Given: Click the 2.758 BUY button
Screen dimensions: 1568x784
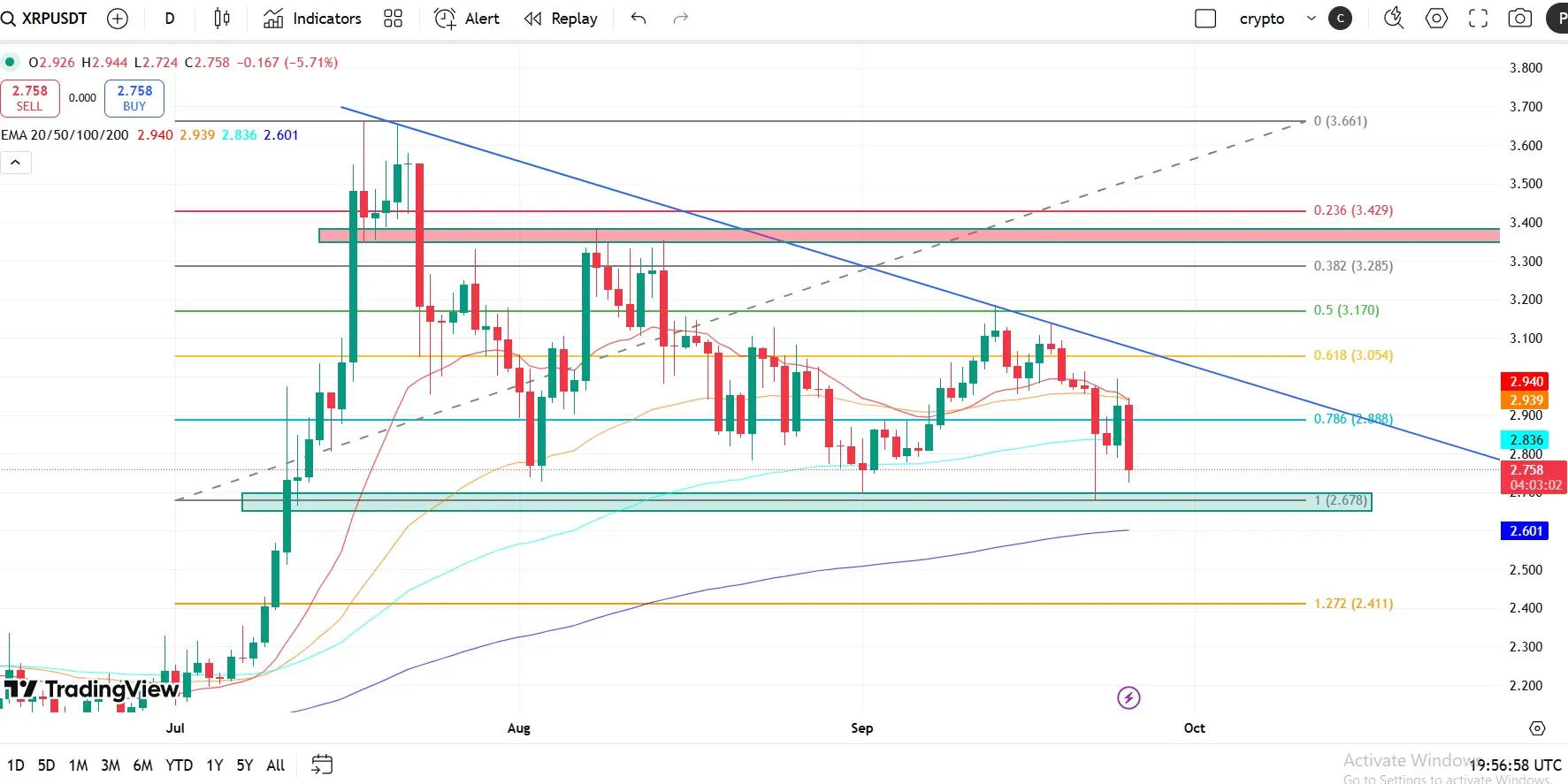Looking at the screenshot, I should (134, 98).
